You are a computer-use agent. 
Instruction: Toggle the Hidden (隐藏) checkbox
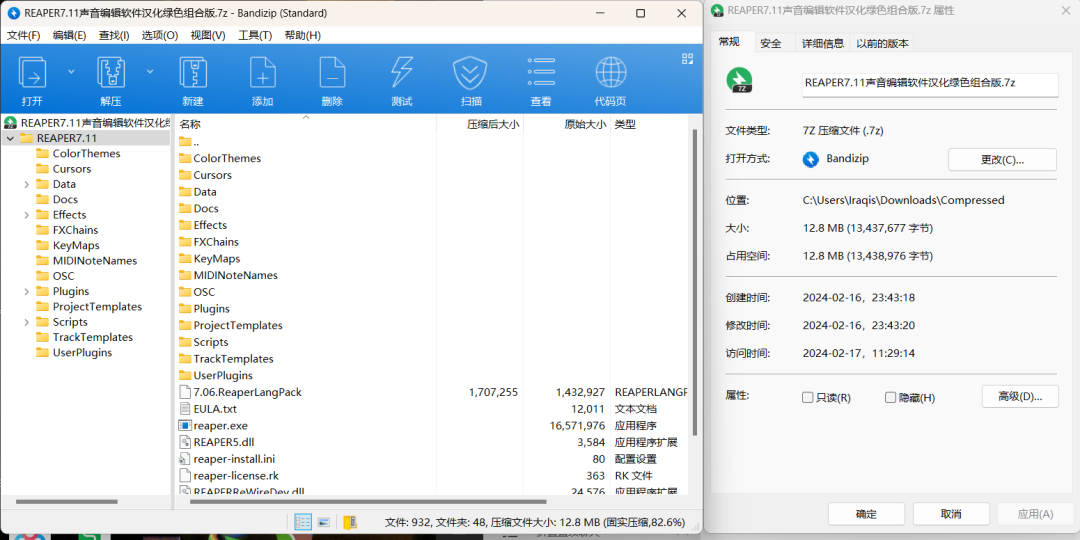pos(890,397)
